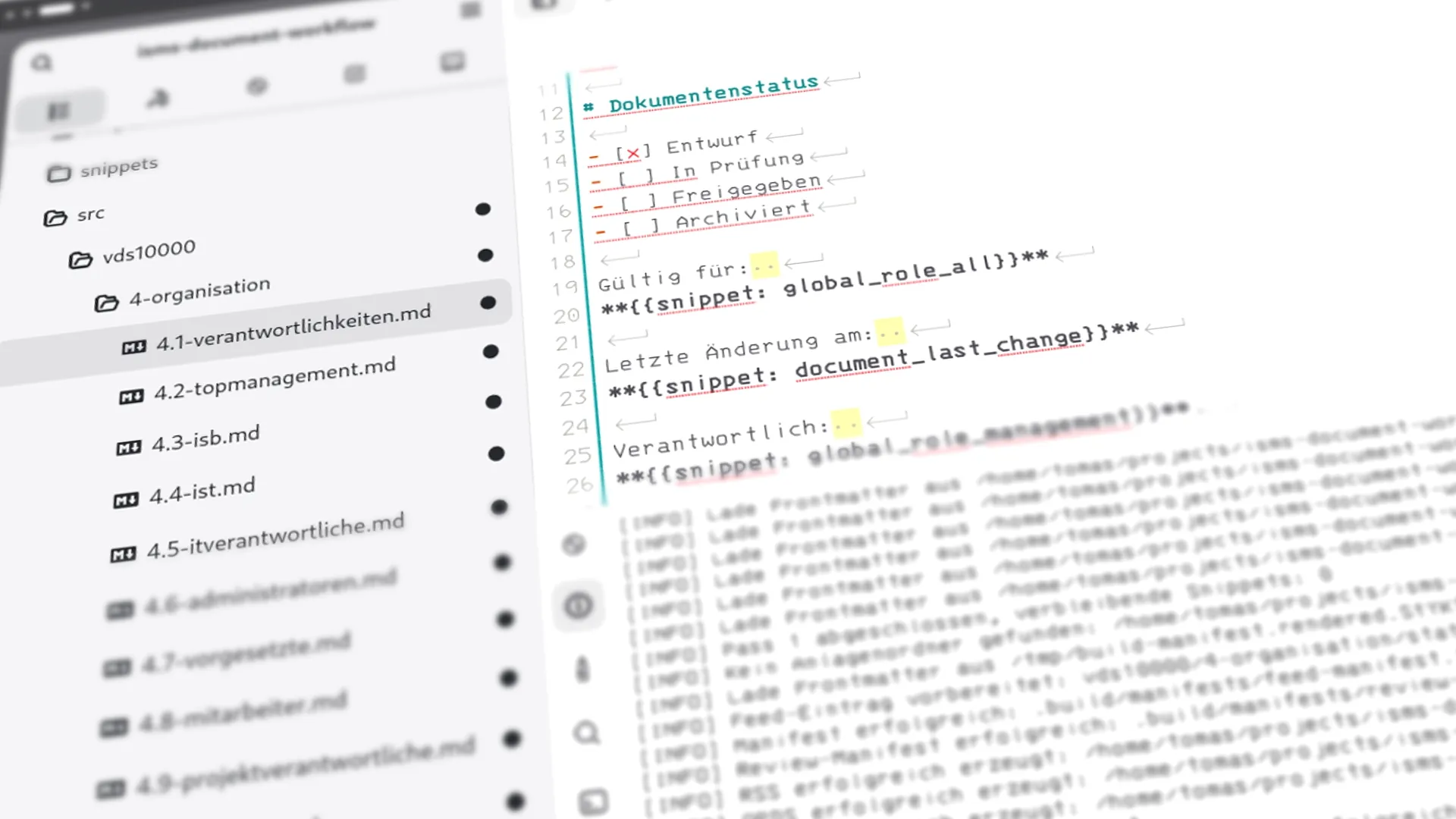Viewport: 1456px width, 819px height.
Task: Click the project title ending in 'document-workflow'
Action: [x=256, y=37]
